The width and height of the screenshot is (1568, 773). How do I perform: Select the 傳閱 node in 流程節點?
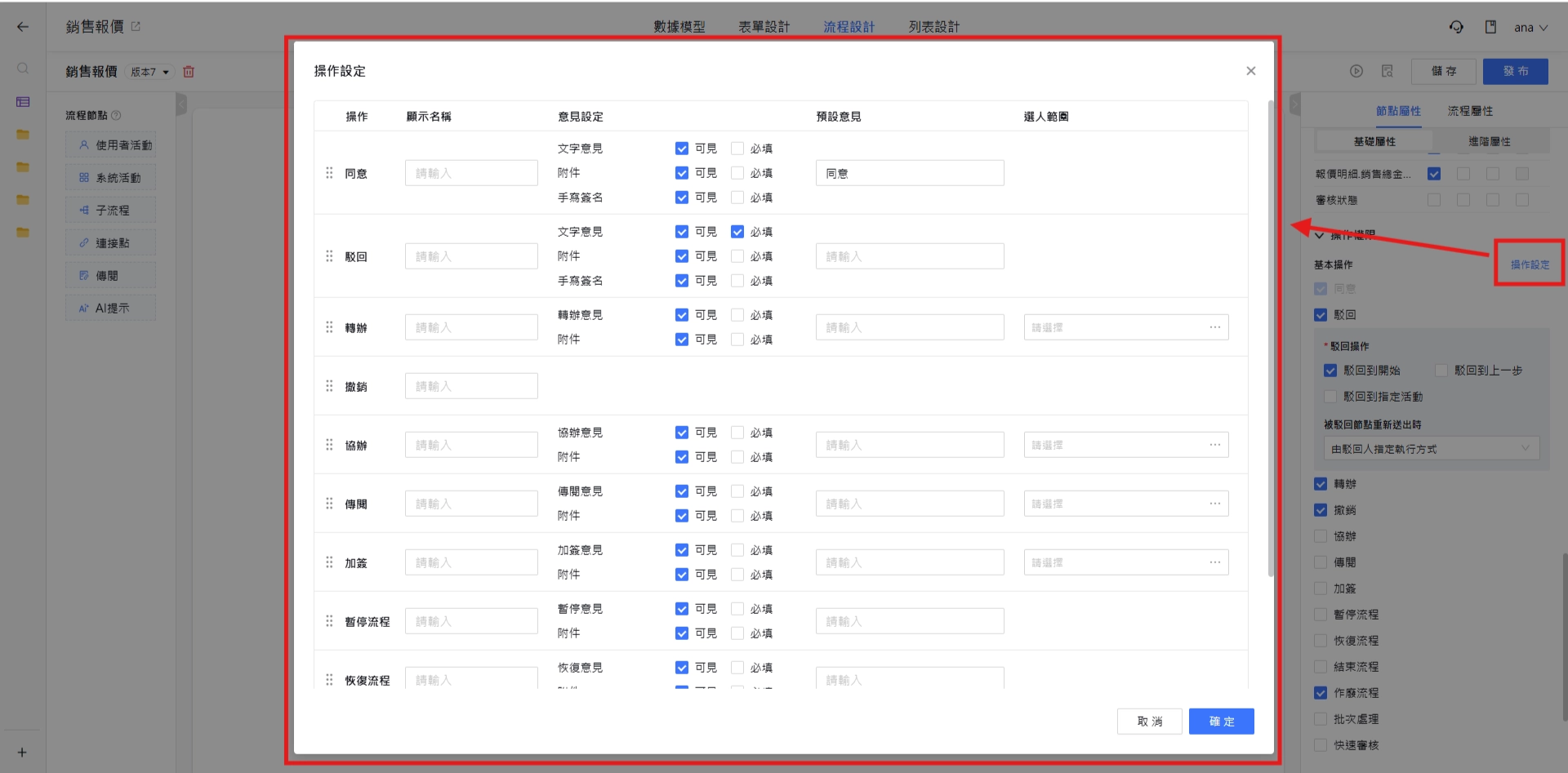tap(111, 276)
